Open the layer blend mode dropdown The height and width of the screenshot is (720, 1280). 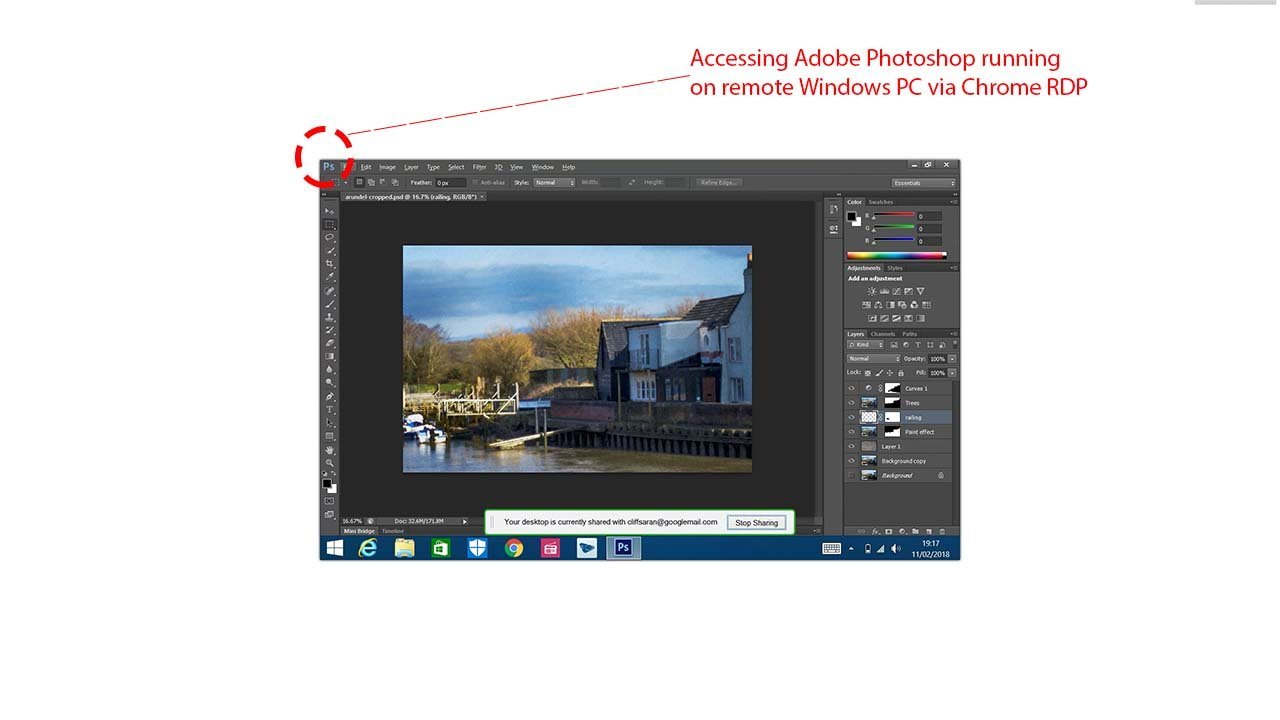click(873, 359)
